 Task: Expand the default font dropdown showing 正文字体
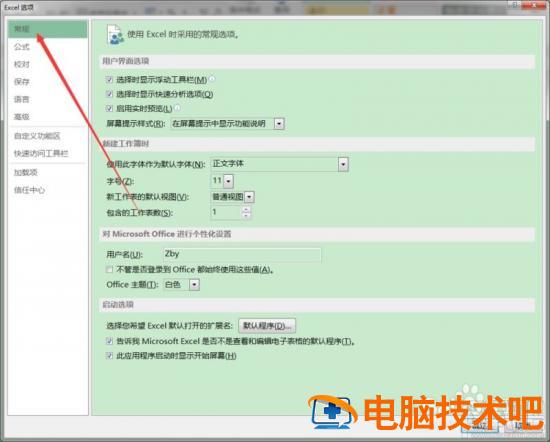coord(343,164)
